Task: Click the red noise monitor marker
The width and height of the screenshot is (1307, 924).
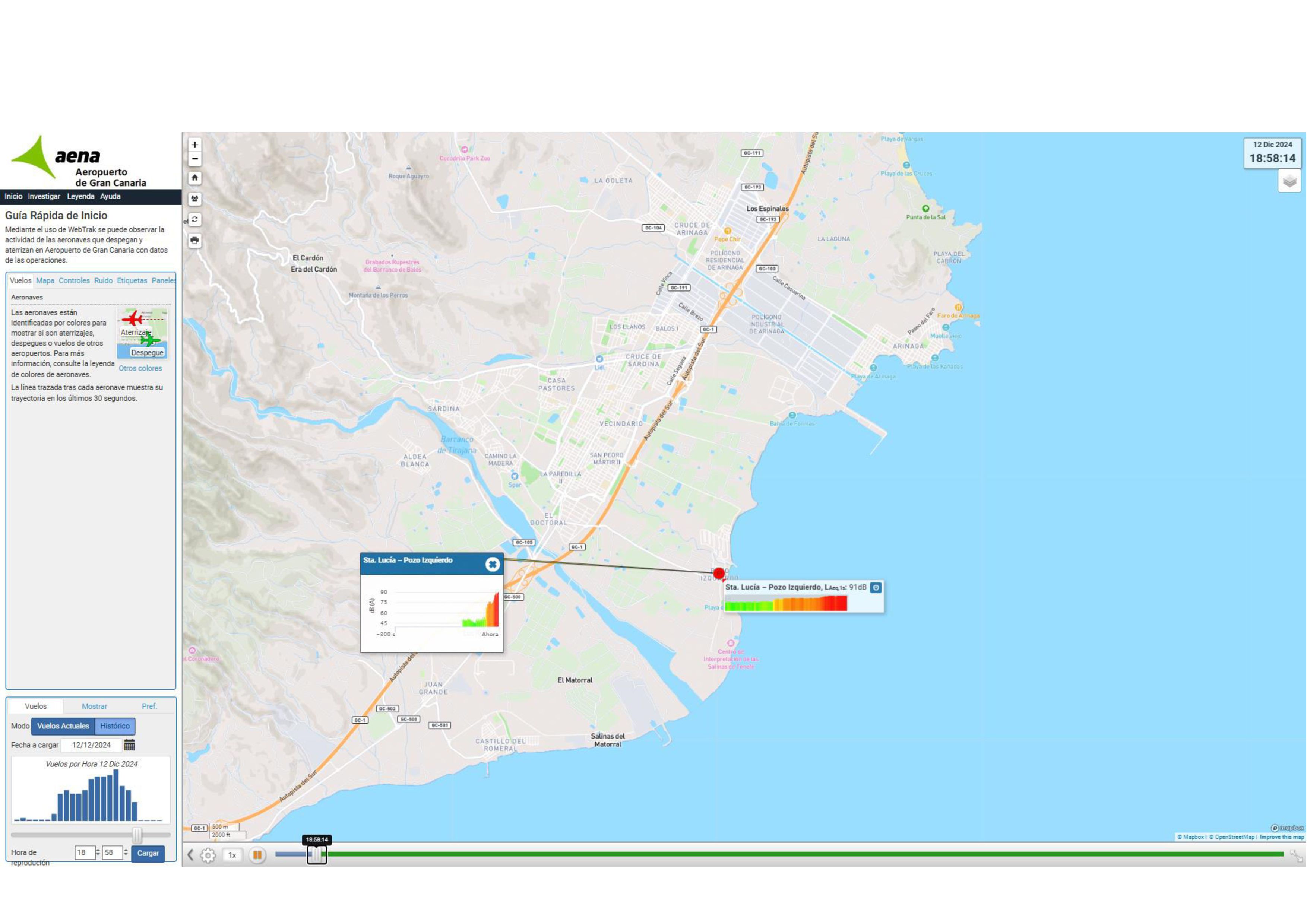Action: click(x=719, y=574)
